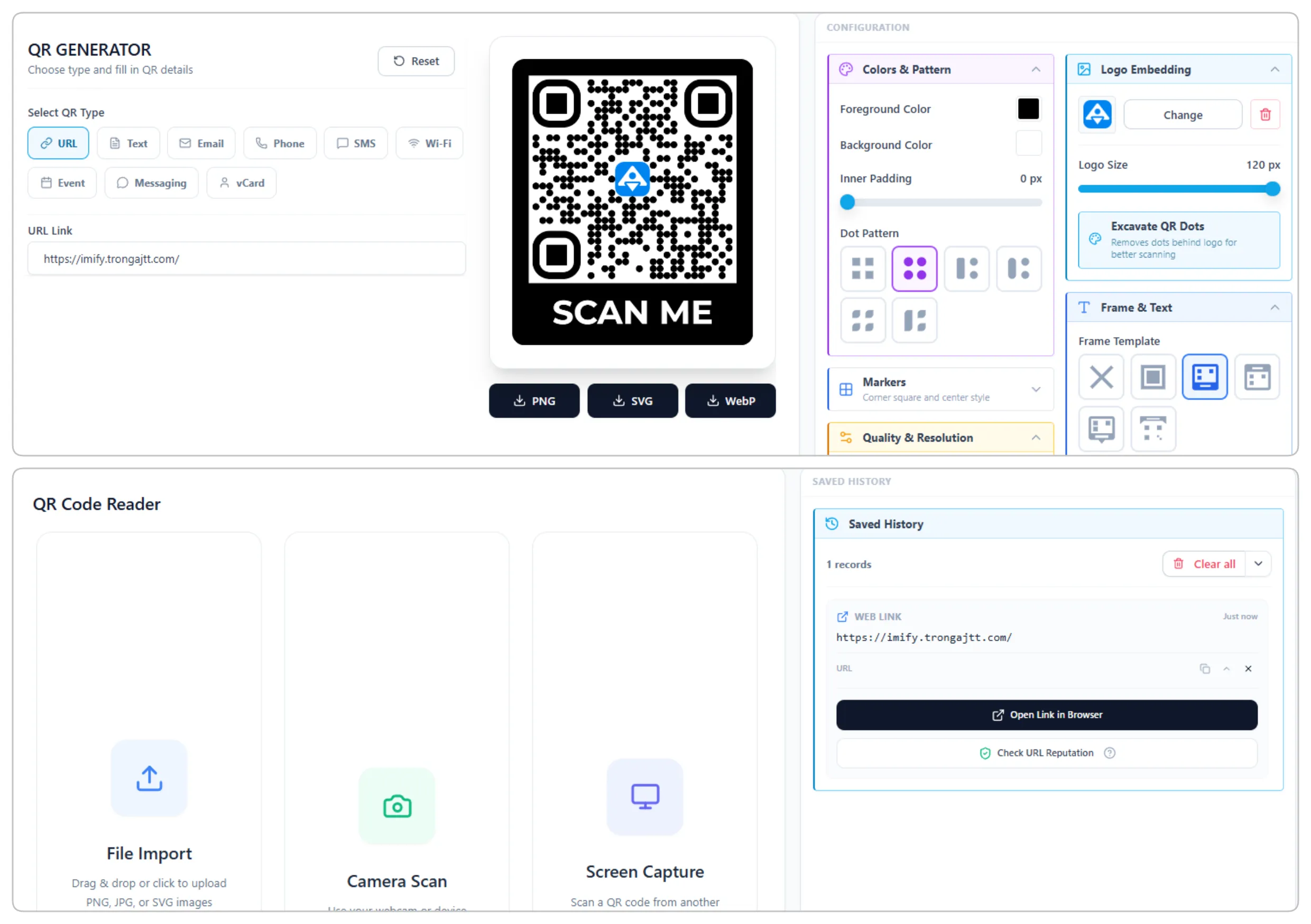Collapse the Colors & Pattern section

click(x=1036, y=70)
